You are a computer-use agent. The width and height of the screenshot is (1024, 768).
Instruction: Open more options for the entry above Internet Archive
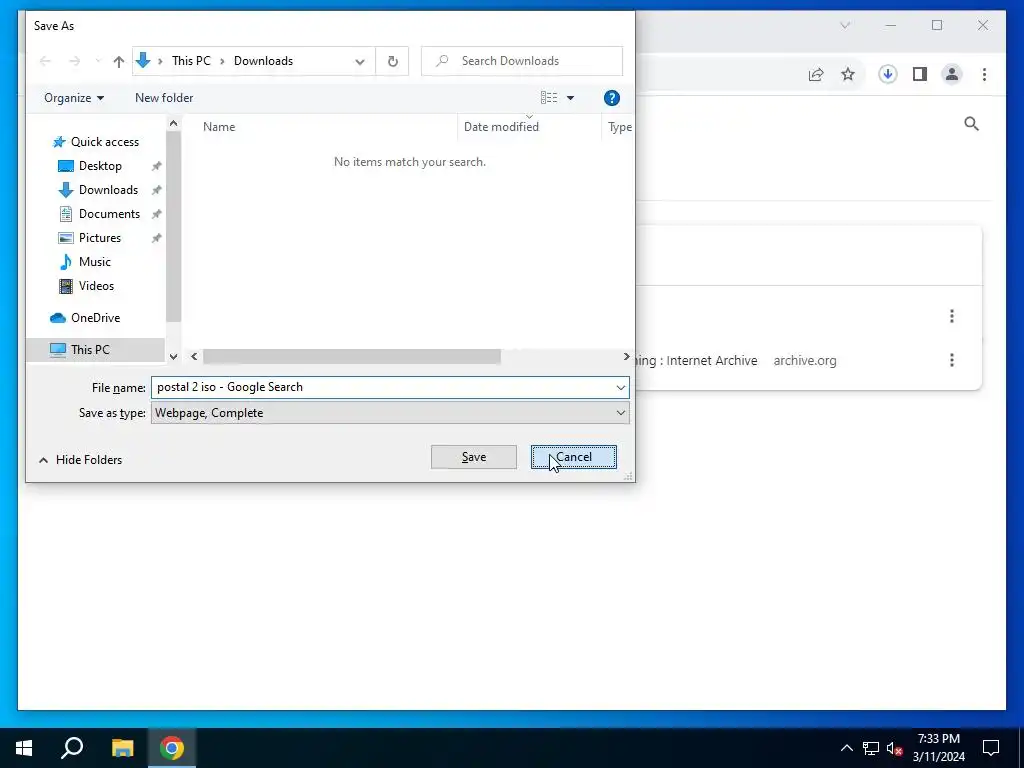tap(952, 316)
